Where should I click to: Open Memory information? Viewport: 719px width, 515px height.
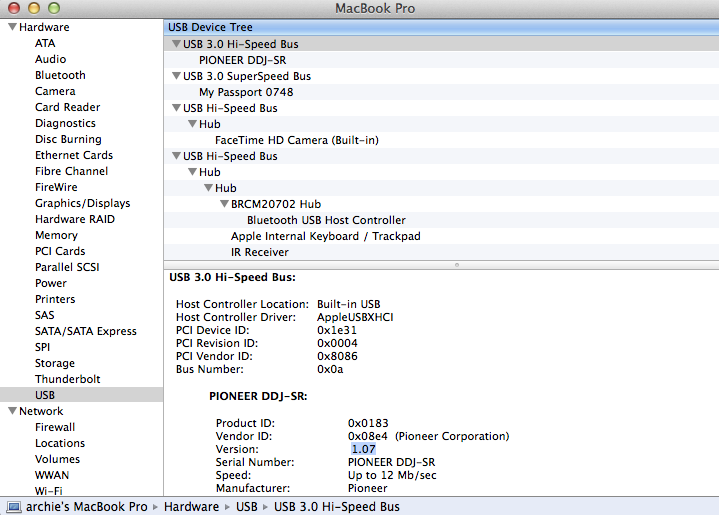pos(56,235)
